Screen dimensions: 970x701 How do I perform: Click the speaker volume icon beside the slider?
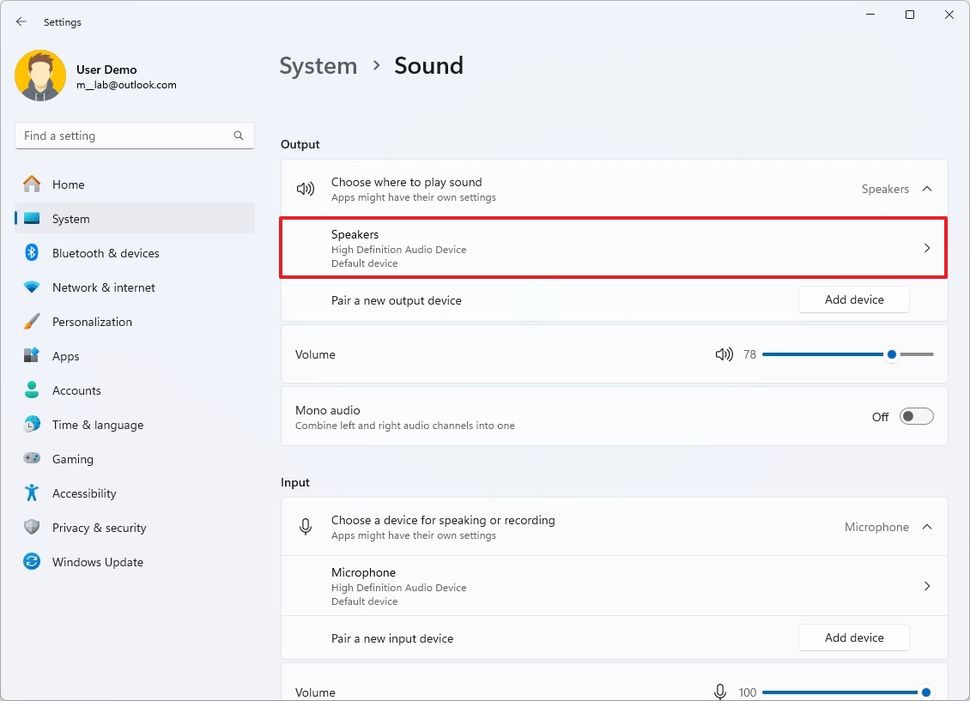(723, 353)
